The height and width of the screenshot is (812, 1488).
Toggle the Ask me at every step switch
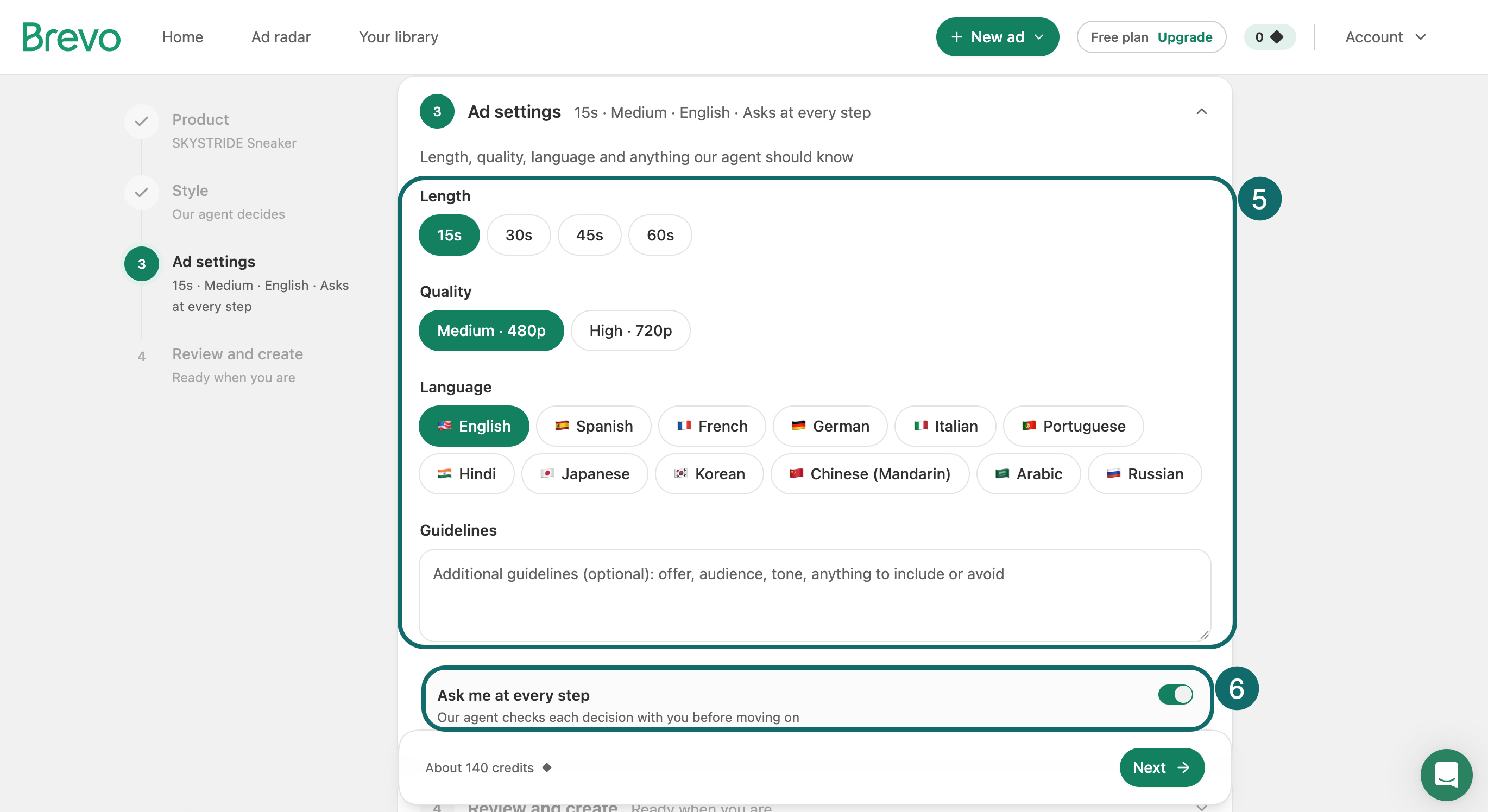(1175, 694)
